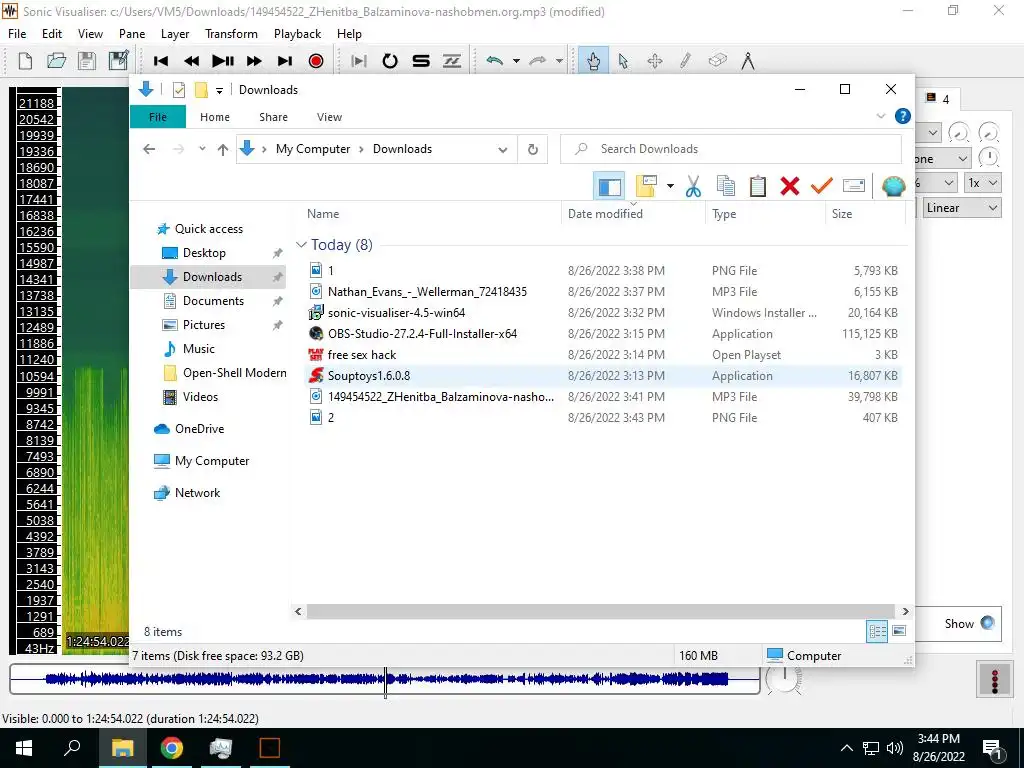Open the Undo history dropdown arrow
This screenshot has height=768, width=1024.
pos(516,61)
